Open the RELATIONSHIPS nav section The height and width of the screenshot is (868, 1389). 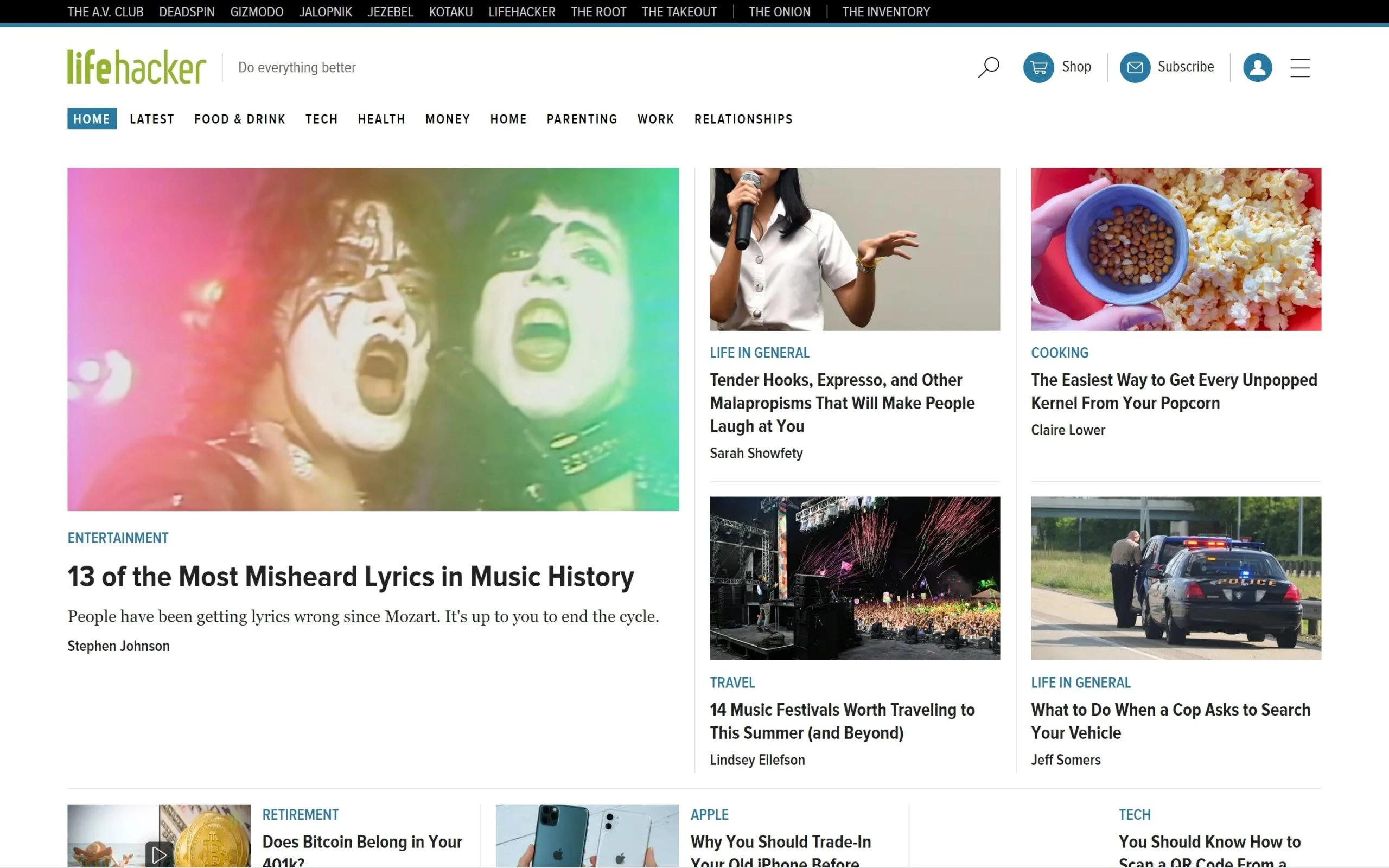point(743,119)
